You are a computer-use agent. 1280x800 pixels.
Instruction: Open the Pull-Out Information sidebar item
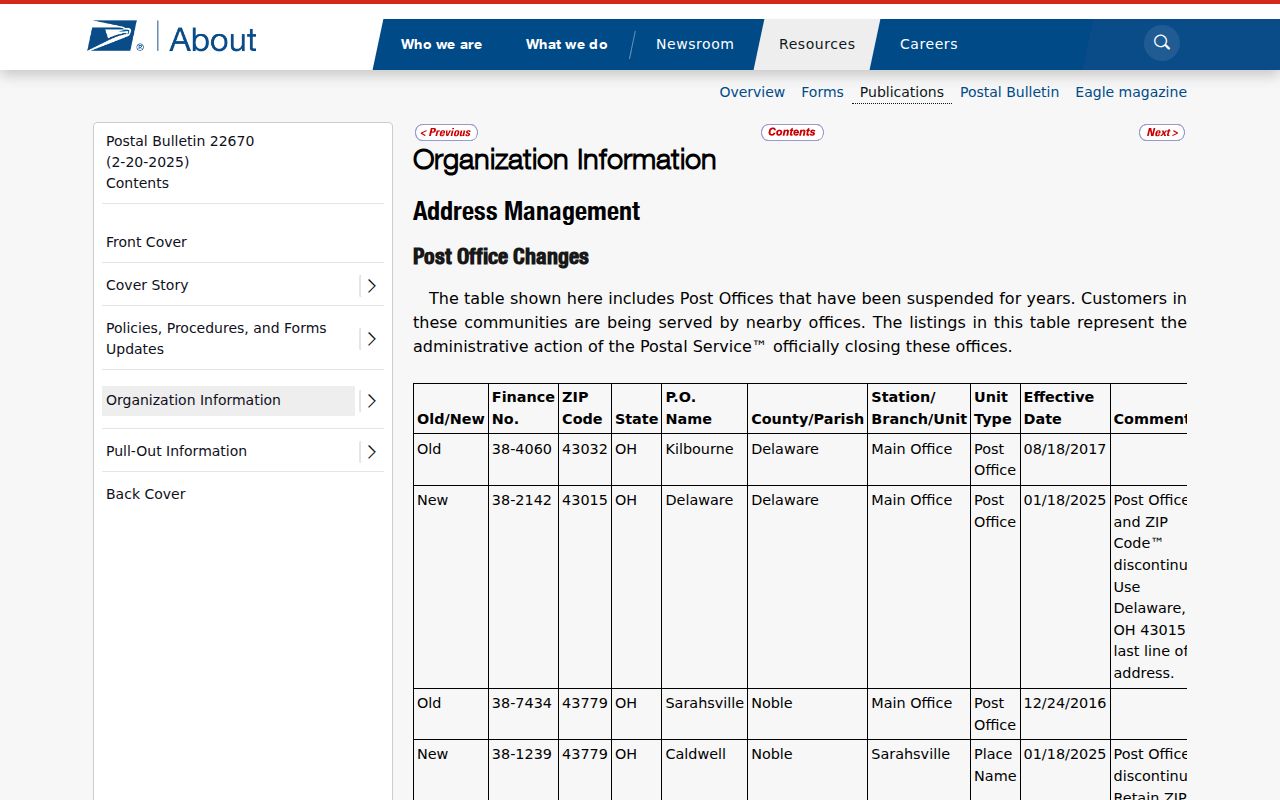point(176,451)
